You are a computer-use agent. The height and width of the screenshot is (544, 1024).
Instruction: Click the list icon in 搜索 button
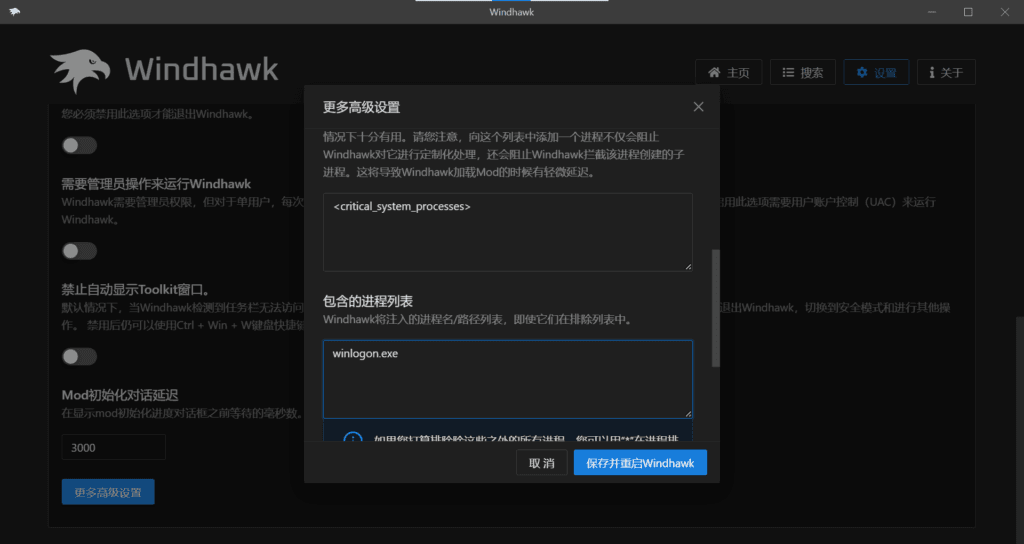pyautogui.click(x=788, y=72)
